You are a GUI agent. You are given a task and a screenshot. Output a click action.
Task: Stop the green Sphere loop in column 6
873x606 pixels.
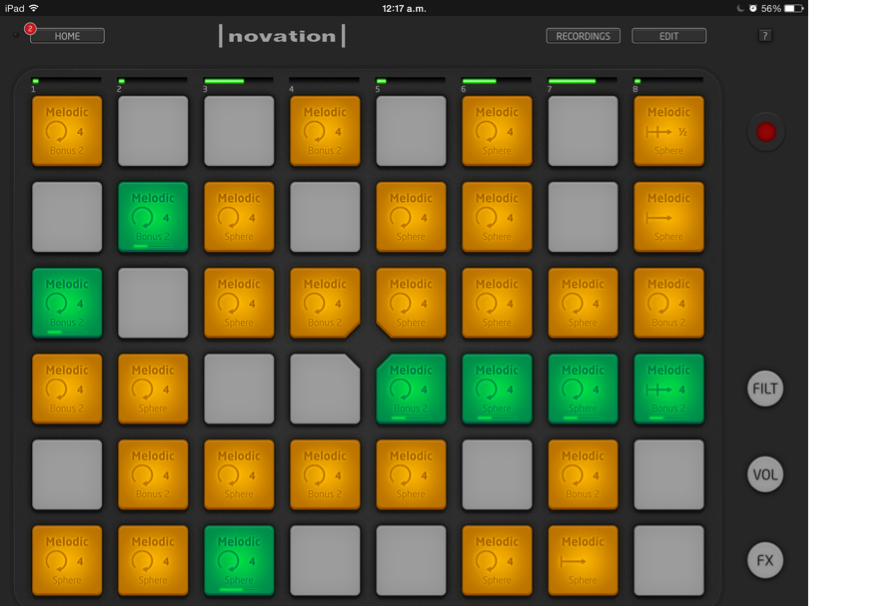point(497,389)
